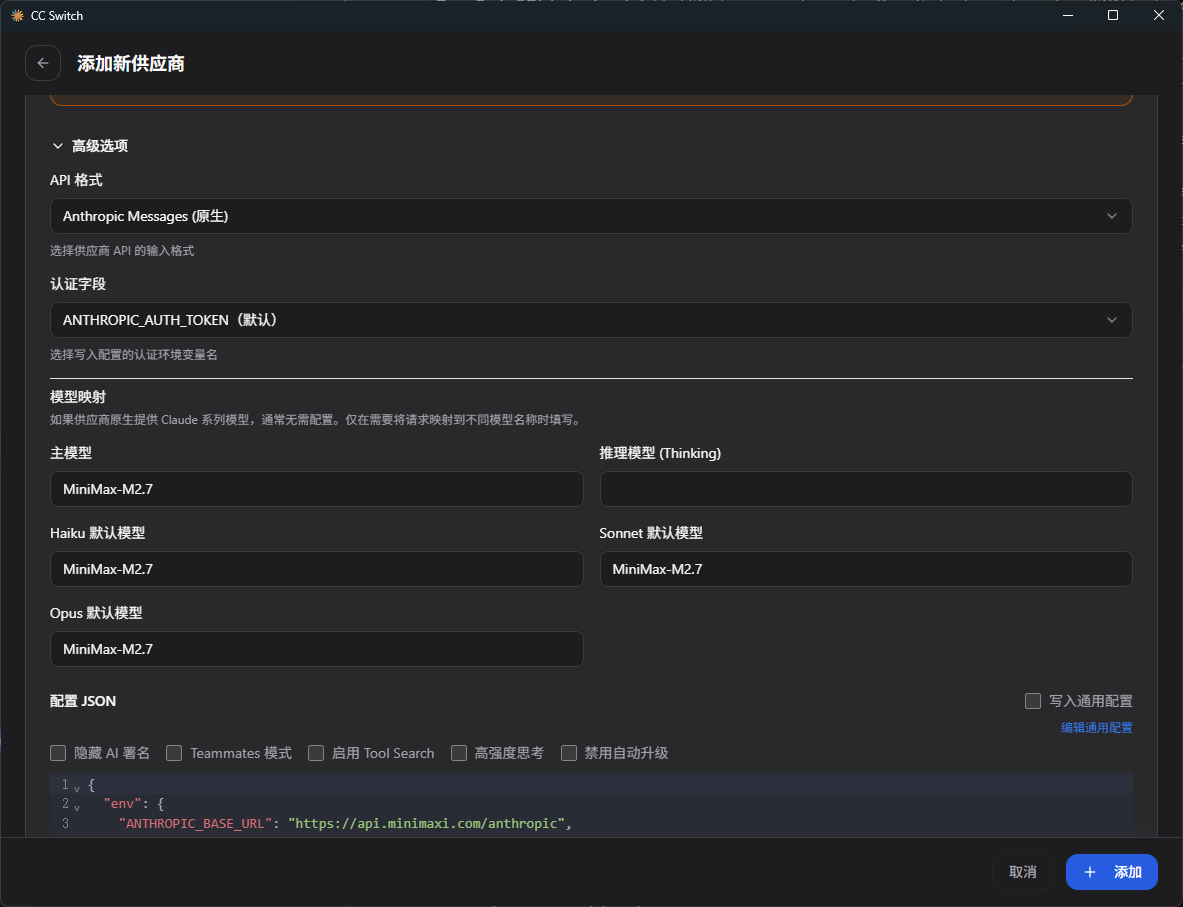This screenshot has width=1183, height=907.
Task: Click the 取消 button
Action: (1022, 872)
